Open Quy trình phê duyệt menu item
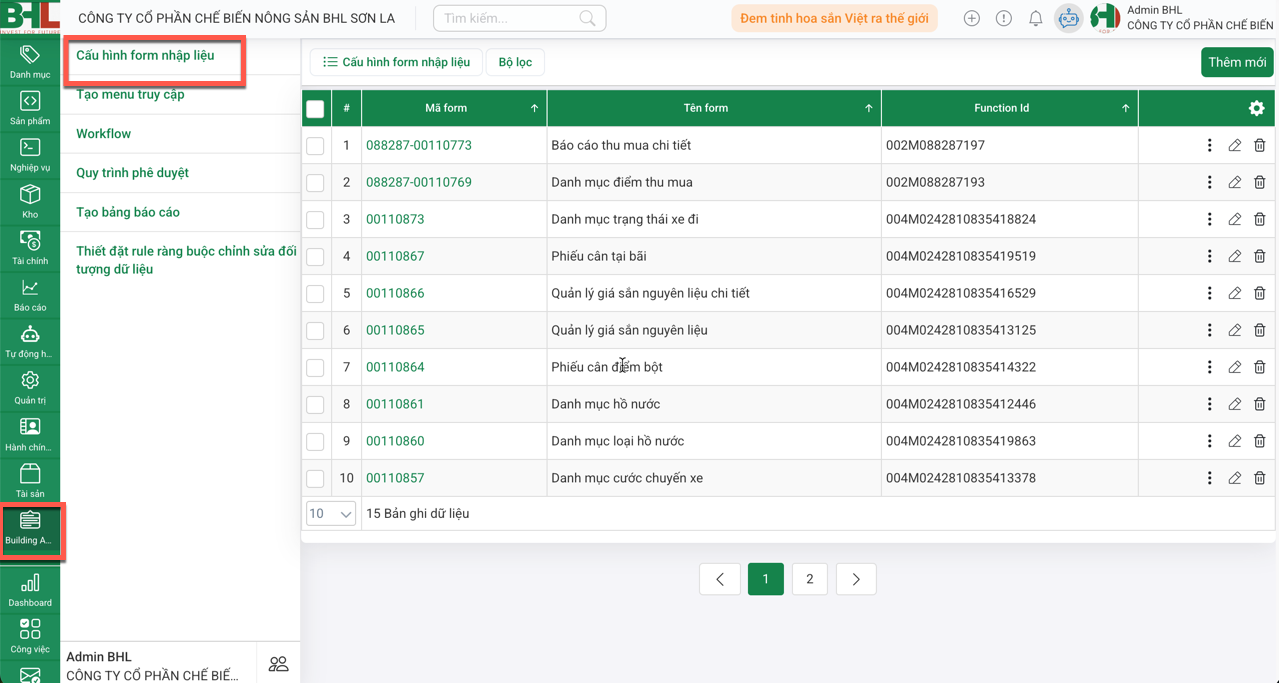 [132, 172]
